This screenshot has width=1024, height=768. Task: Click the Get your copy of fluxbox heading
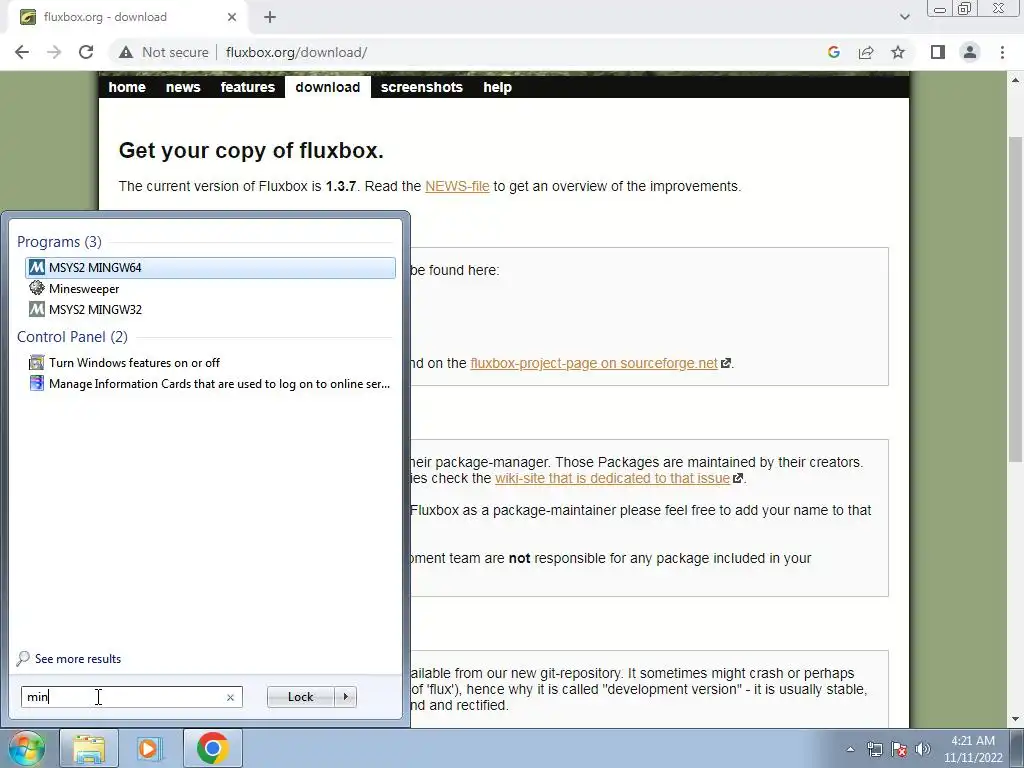[x=251, y=150]
